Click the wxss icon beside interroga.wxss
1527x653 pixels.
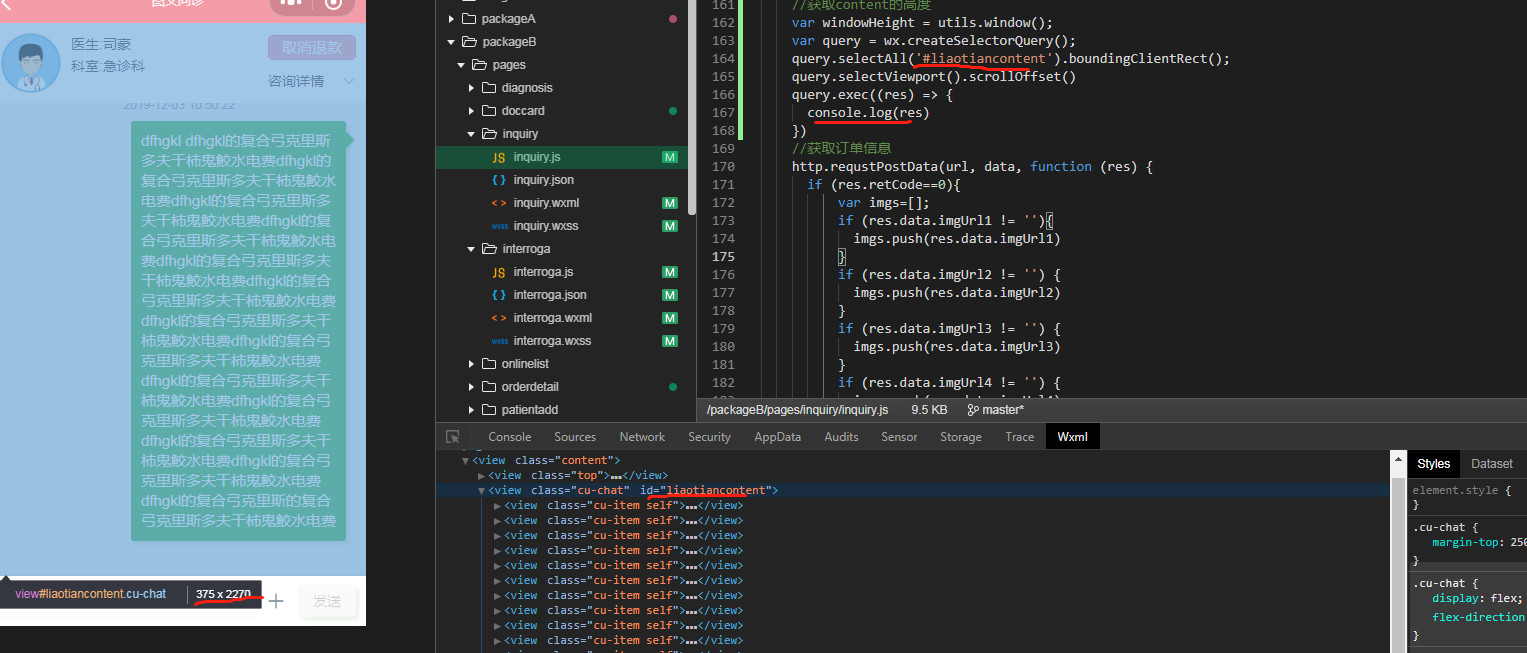tap(498, 341)
